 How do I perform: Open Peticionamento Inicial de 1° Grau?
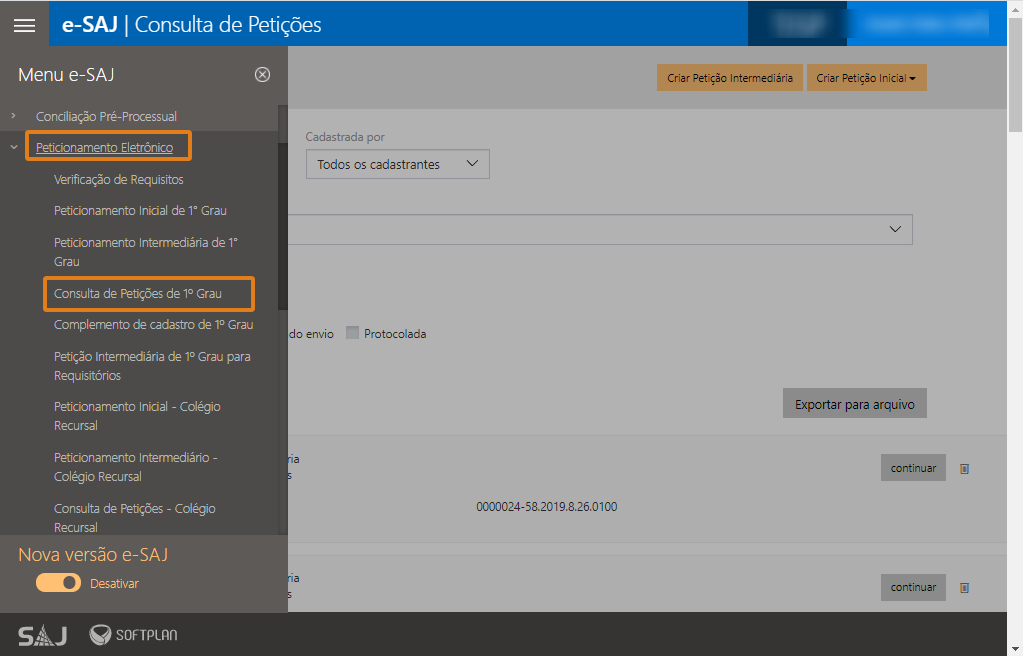140,211
